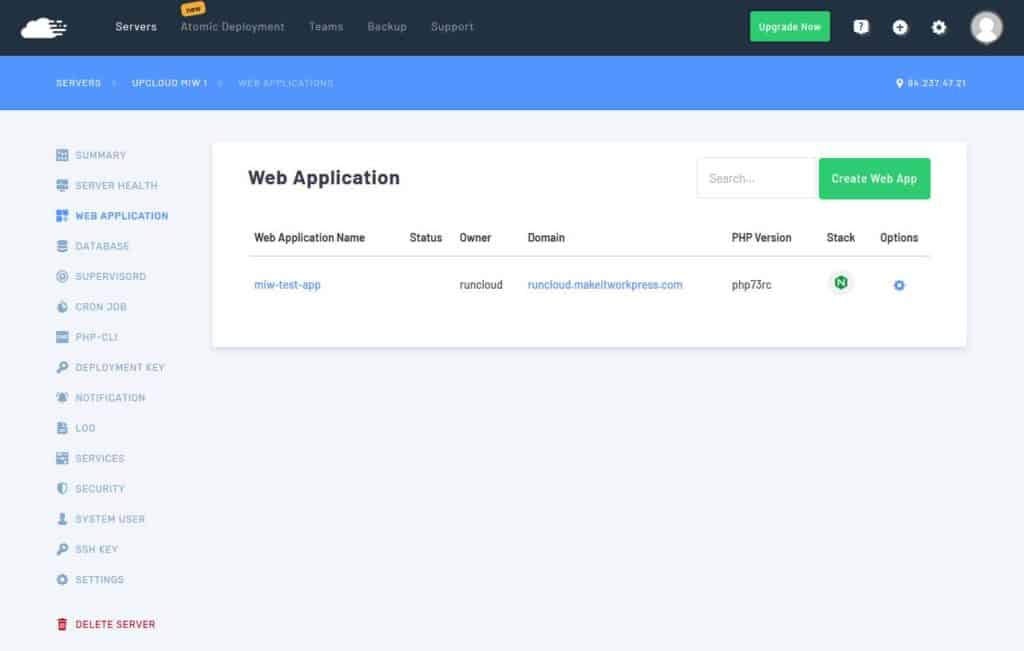This screenshot has width=1024, height=651.
Task: Click the Web Application page heading
Action: click(x=324, y=178)
